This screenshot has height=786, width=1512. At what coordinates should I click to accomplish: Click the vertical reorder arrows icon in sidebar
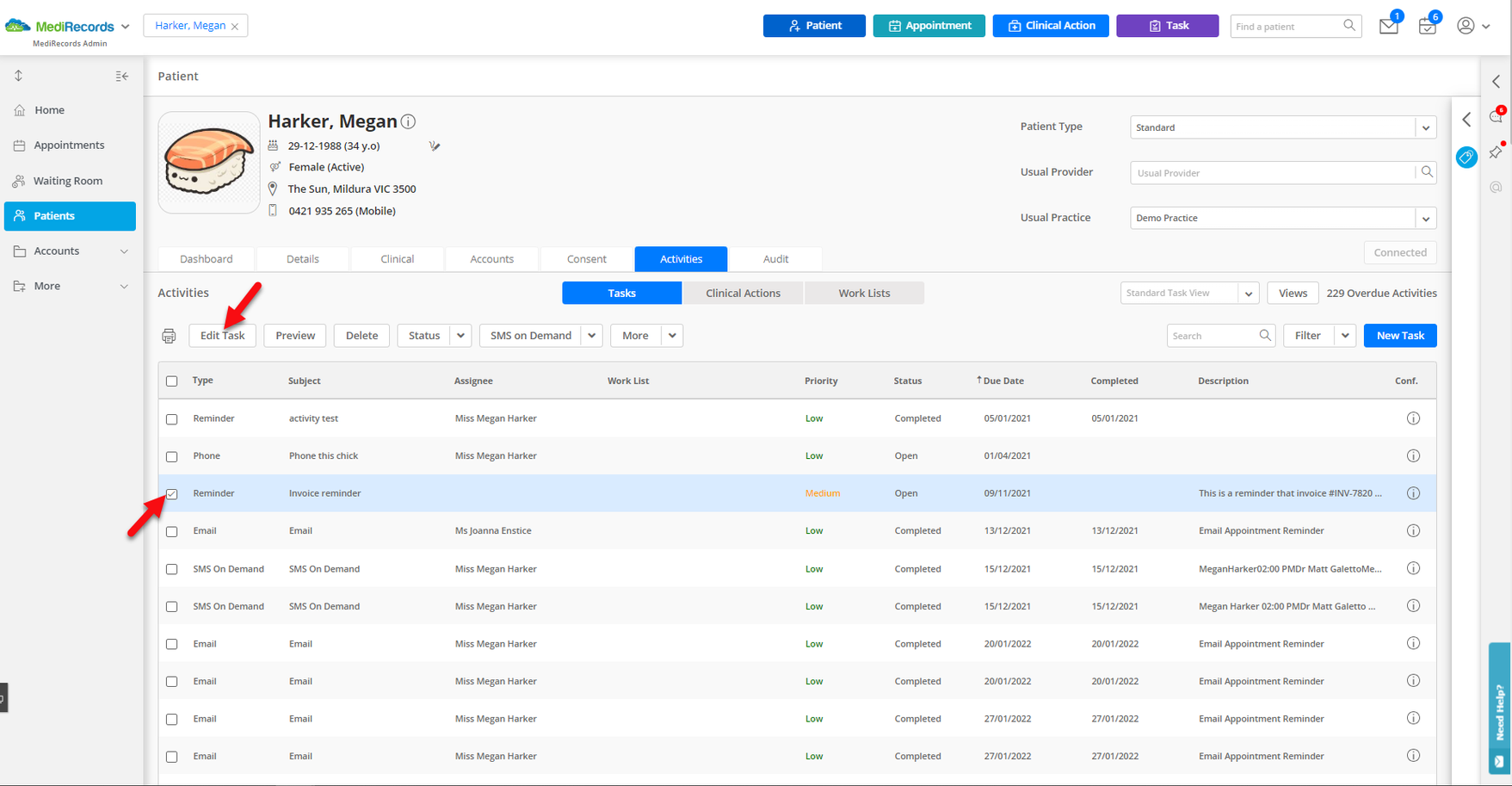[18, 76]
